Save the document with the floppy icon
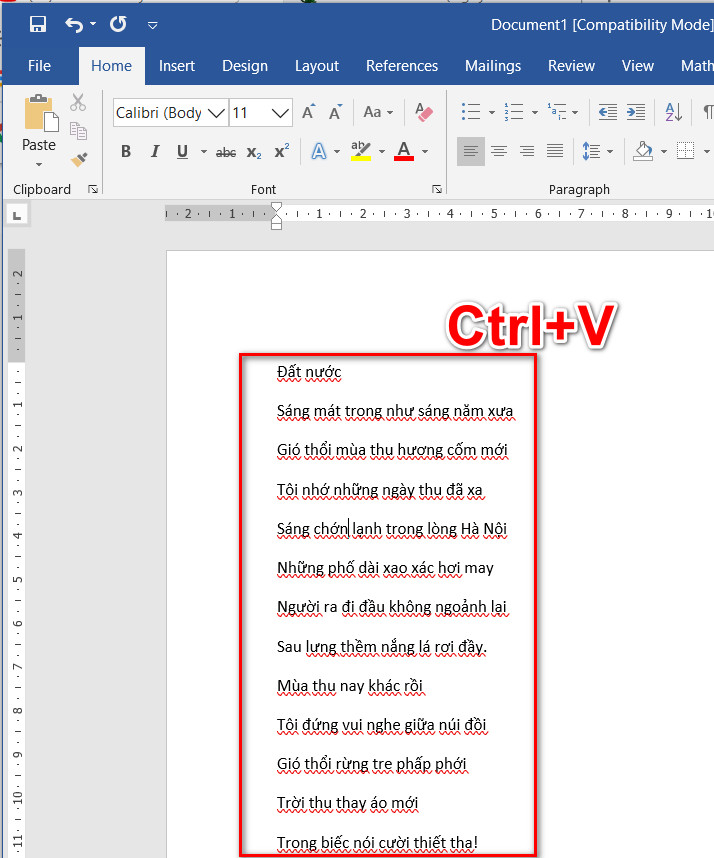The width and height of the screenshot is (714, 858). 38,24
